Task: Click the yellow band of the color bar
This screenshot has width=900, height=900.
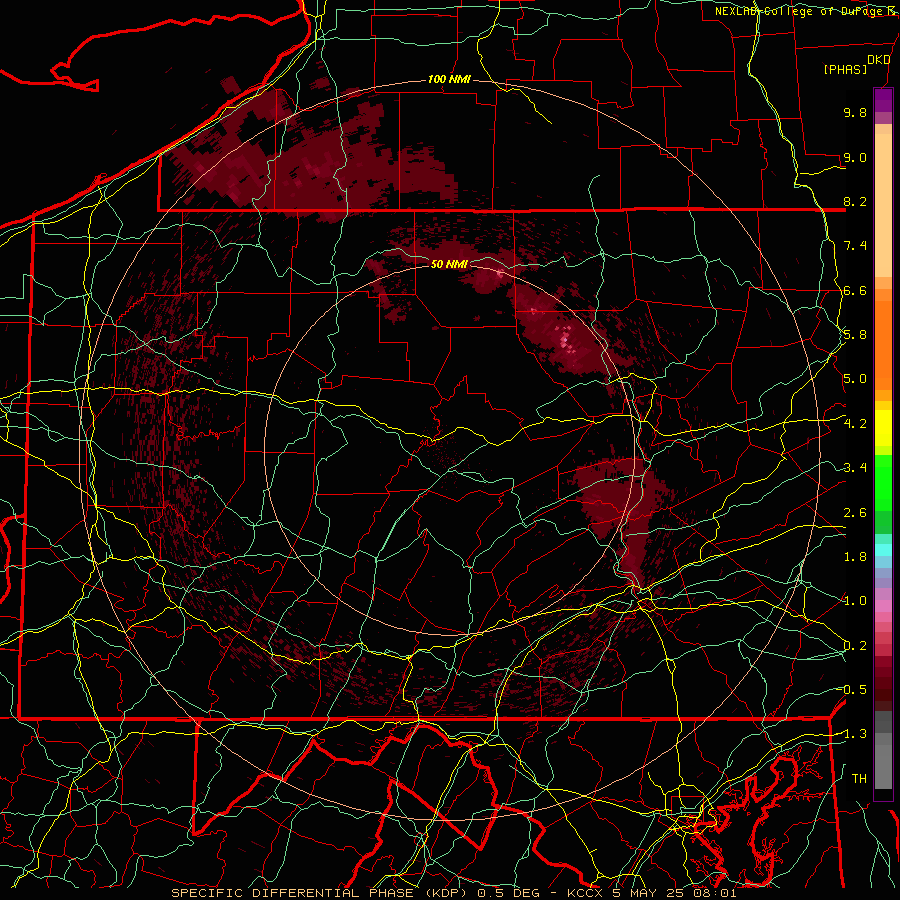Action: pyautogui.click(x=883, y=428)
